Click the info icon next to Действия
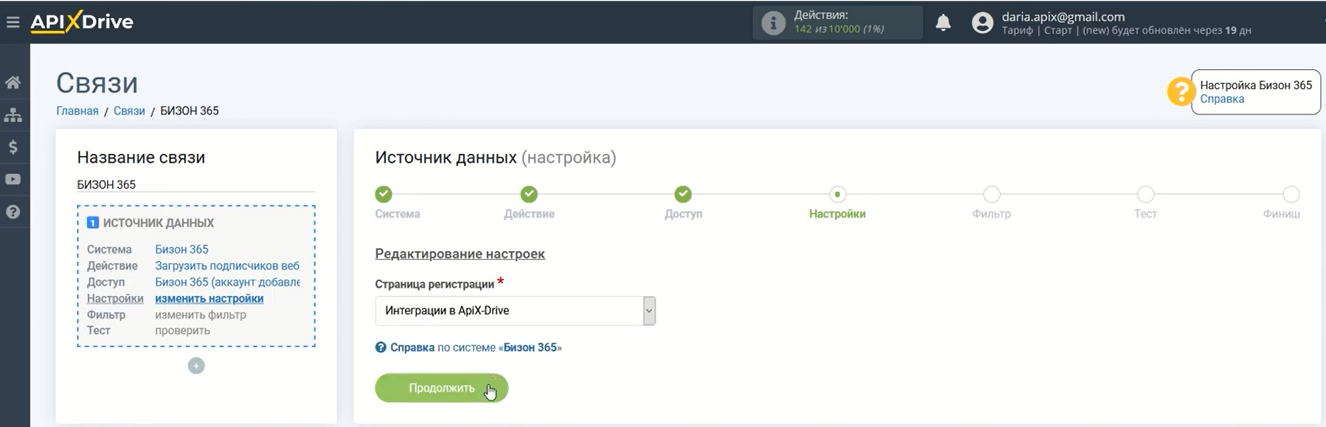 [773, 23]
